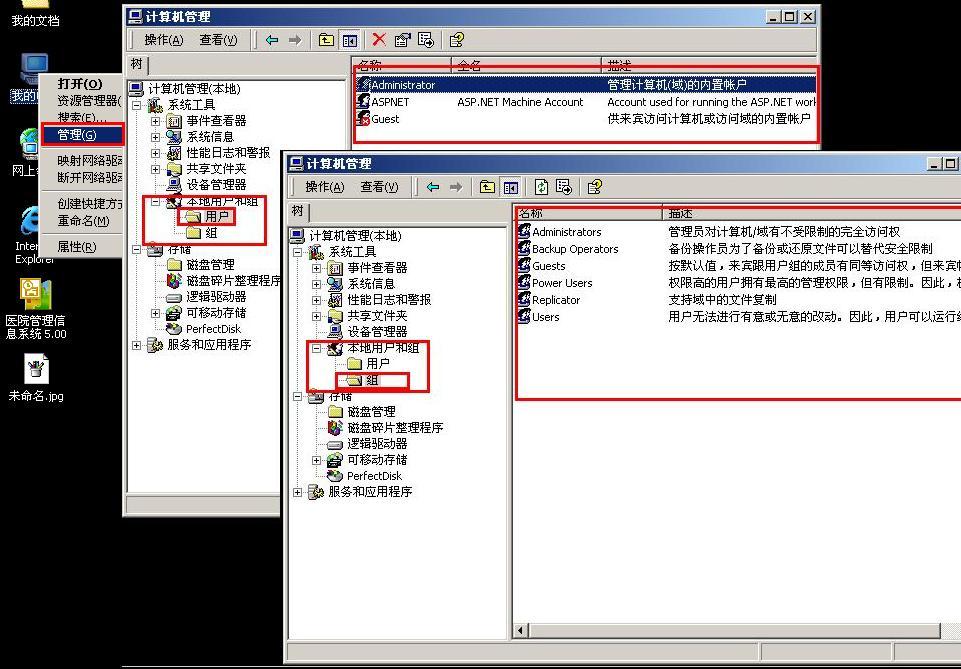This screenshot has width=961, height=669.
Task: Open 查看(V) menu in the rear window
Action: [218, 40]
